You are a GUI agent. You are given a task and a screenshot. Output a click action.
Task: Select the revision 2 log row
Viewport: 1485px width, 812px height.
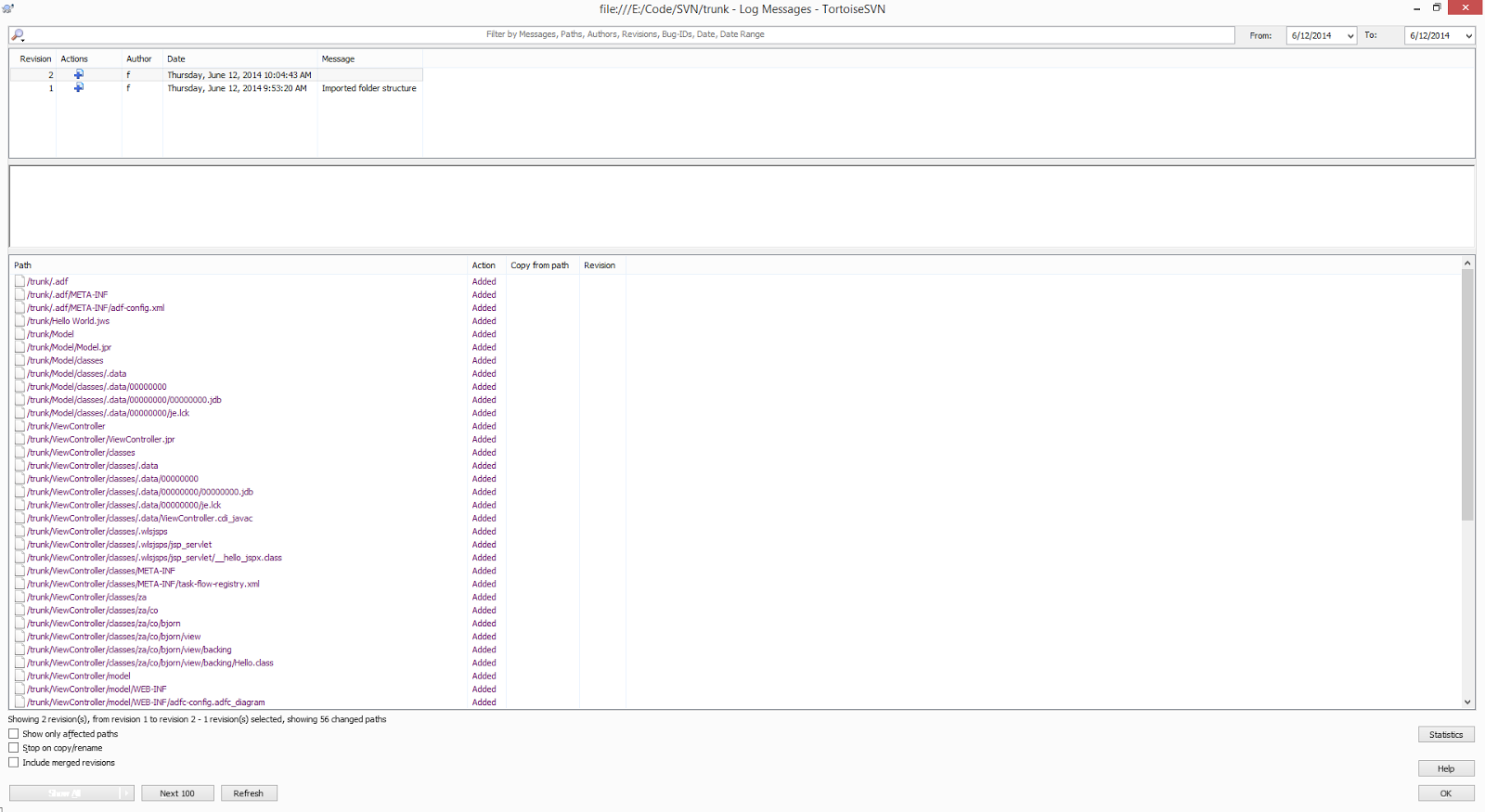[216, 74]
